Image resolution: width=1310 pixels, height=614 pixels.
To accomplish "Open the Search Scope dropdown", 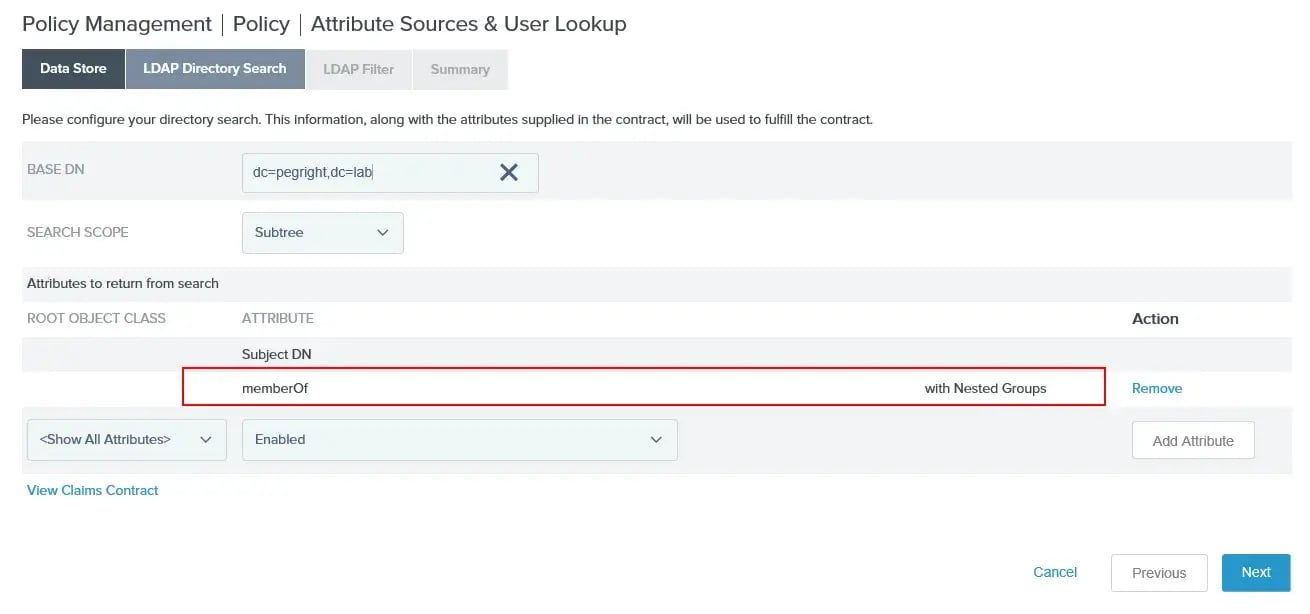I will click(322, 232).
